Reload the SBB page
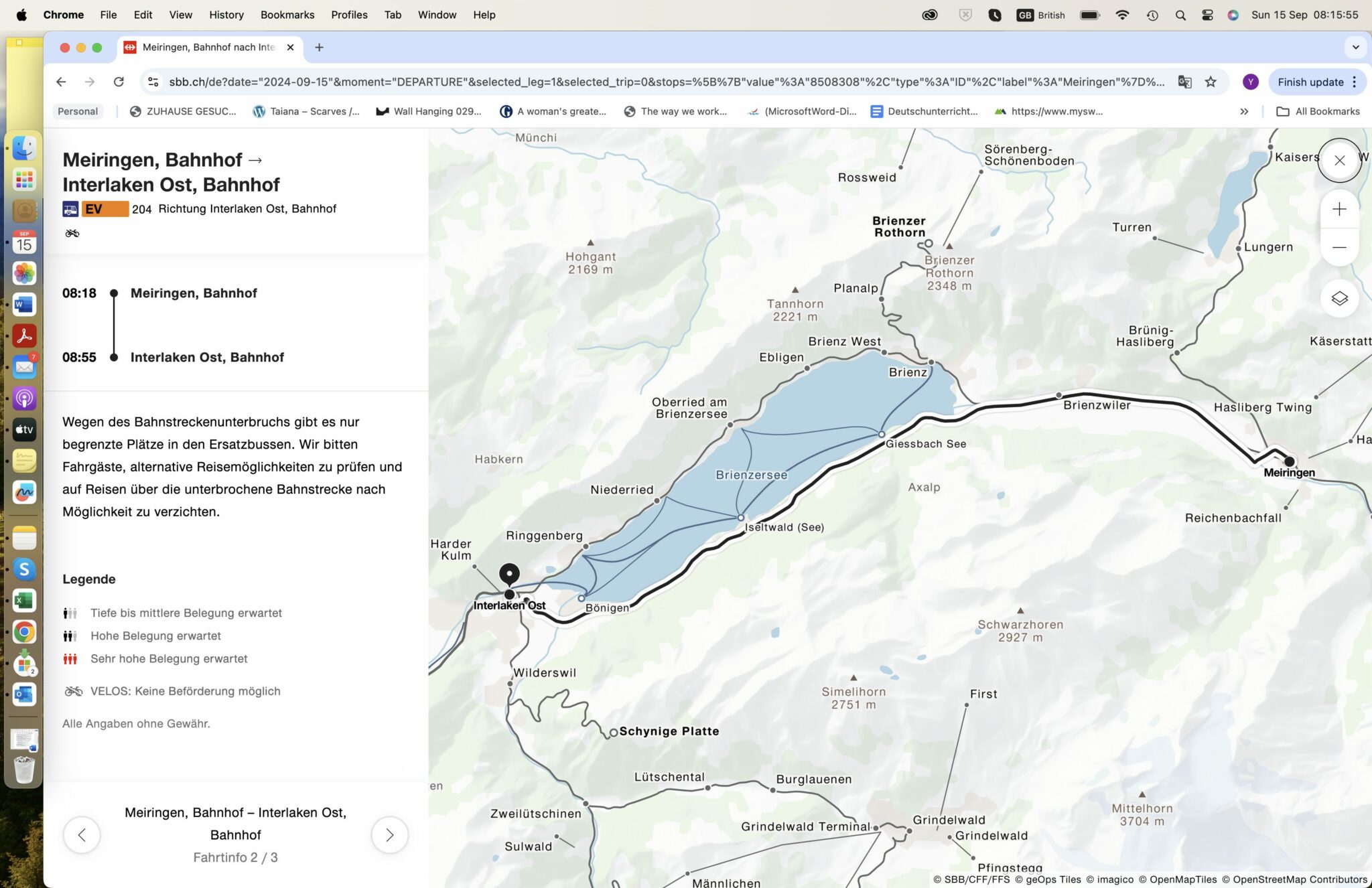The width and height of the screenshot is (1372, 888). (x=119, y=82)
